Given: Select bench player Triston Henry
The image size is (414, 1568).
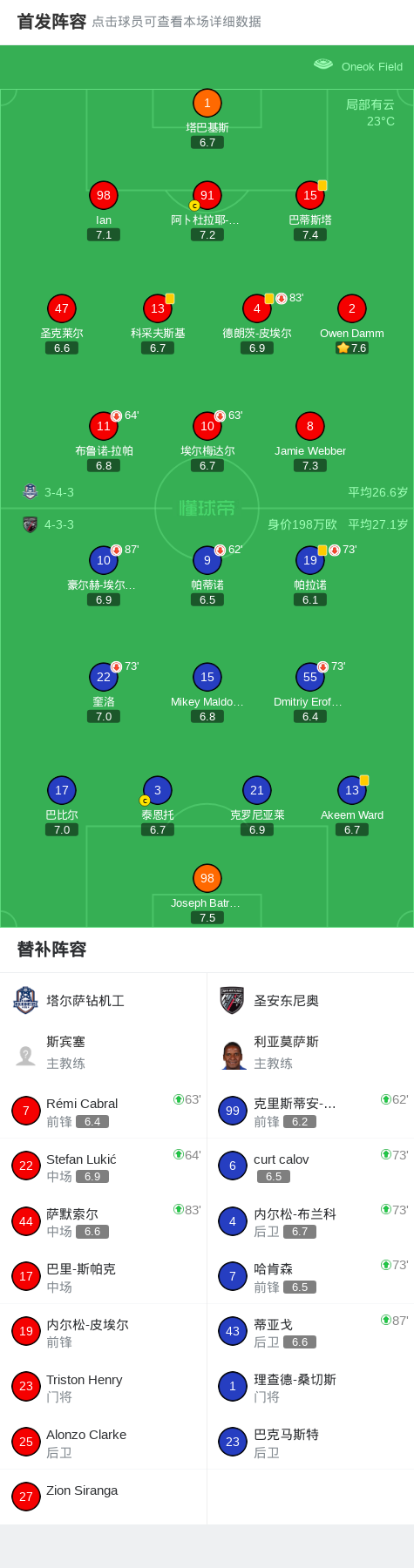Looking at the screenshot, I should [104, 1387].
